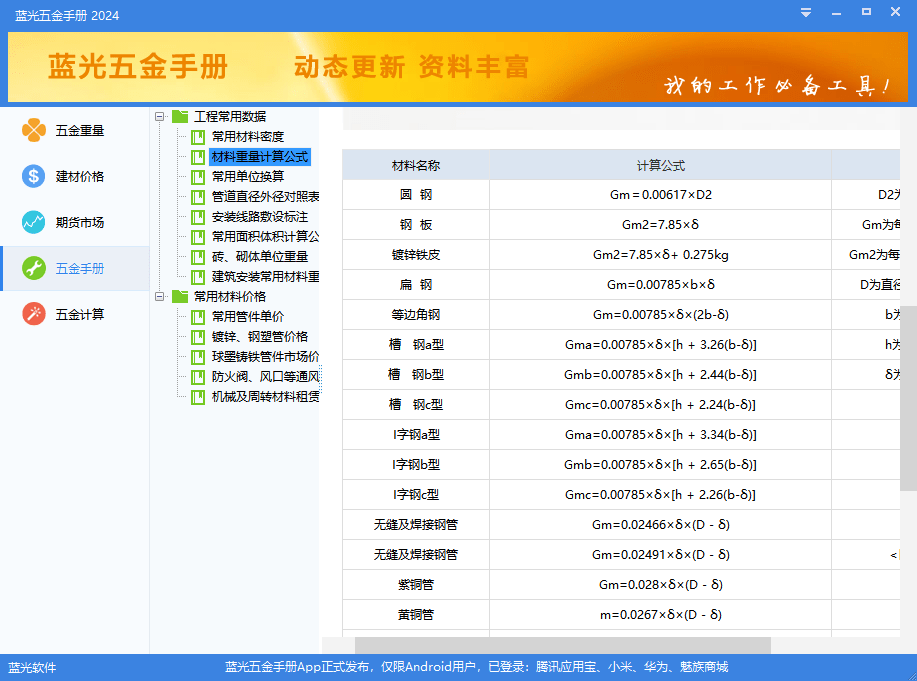Click the document icon beside 防火阀、风口等通风
This screenshot has width=917, height=681.
pos(196,376)
